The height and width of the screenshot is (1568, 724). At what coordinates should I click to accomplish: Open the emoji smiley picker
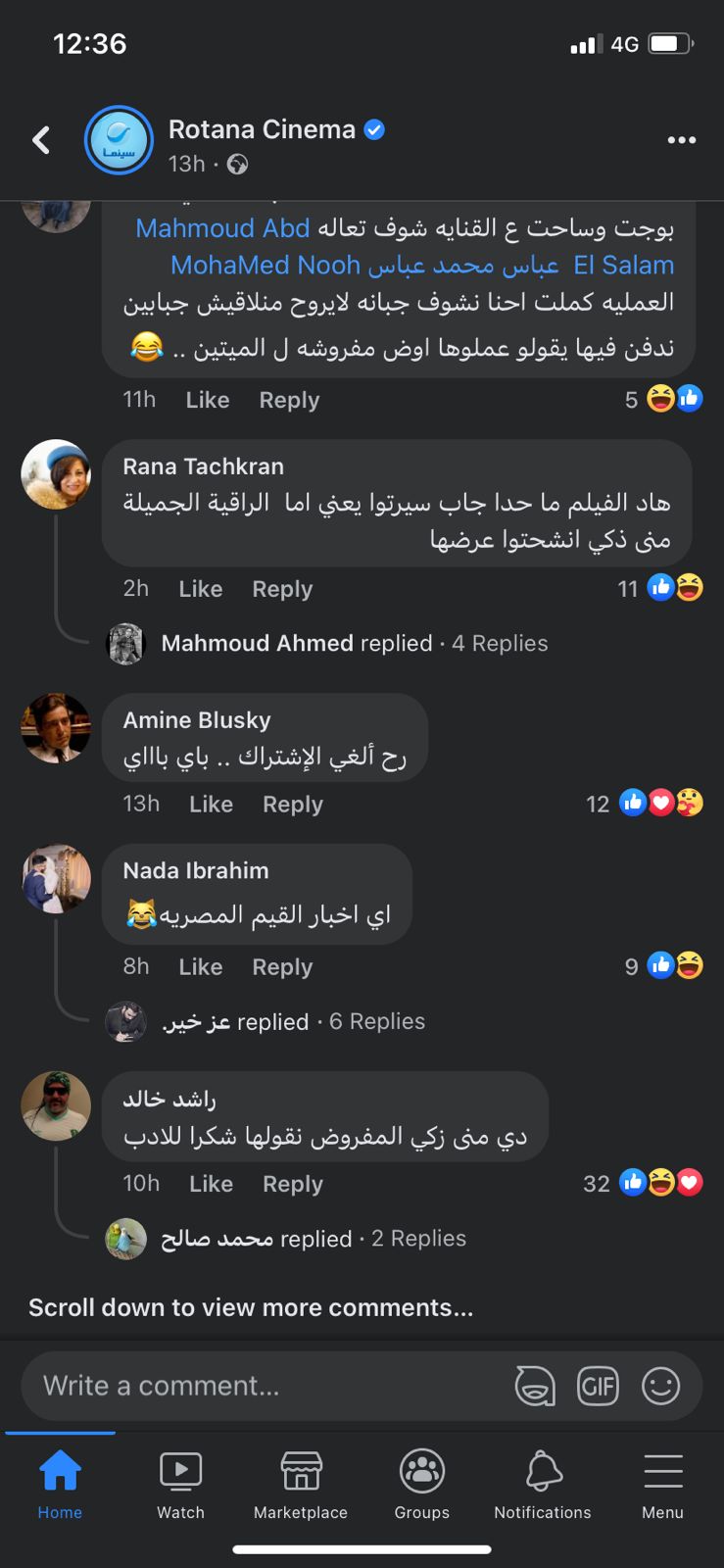coord(660,1386)
